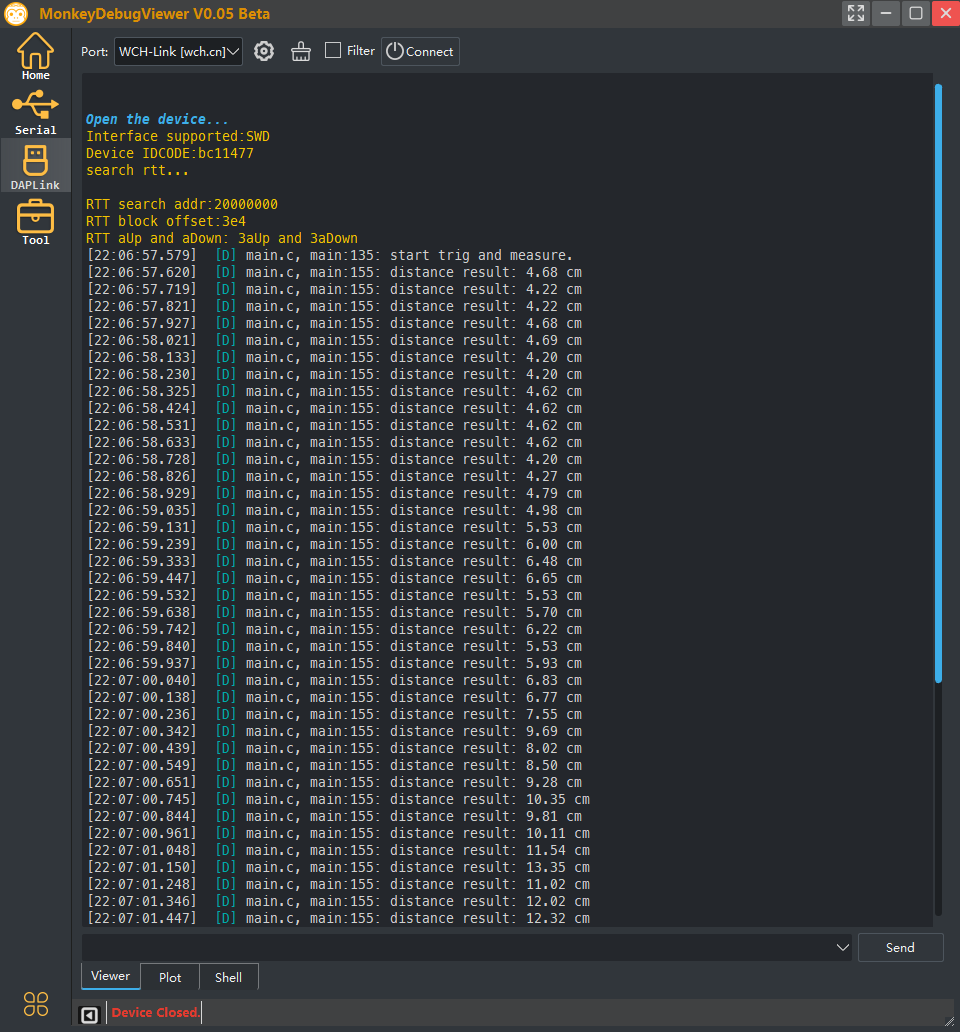Click the log line reading 6.77 cm

[334, 698]
